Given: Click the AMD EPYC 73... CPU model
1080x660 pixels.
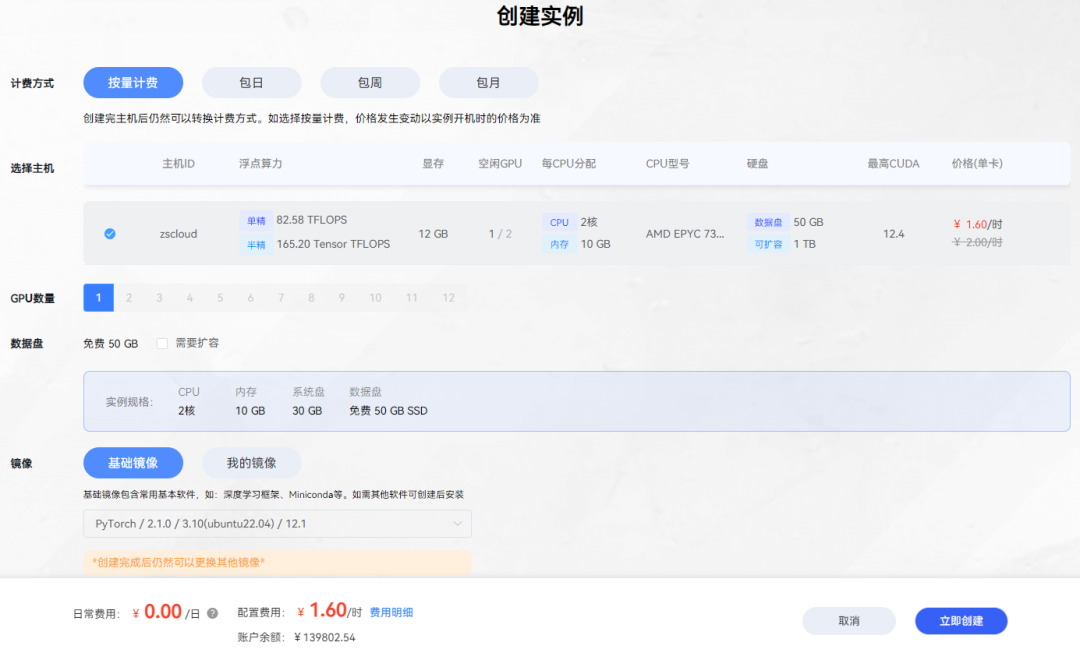Looking at the screenshot, I should click(685, 234).
